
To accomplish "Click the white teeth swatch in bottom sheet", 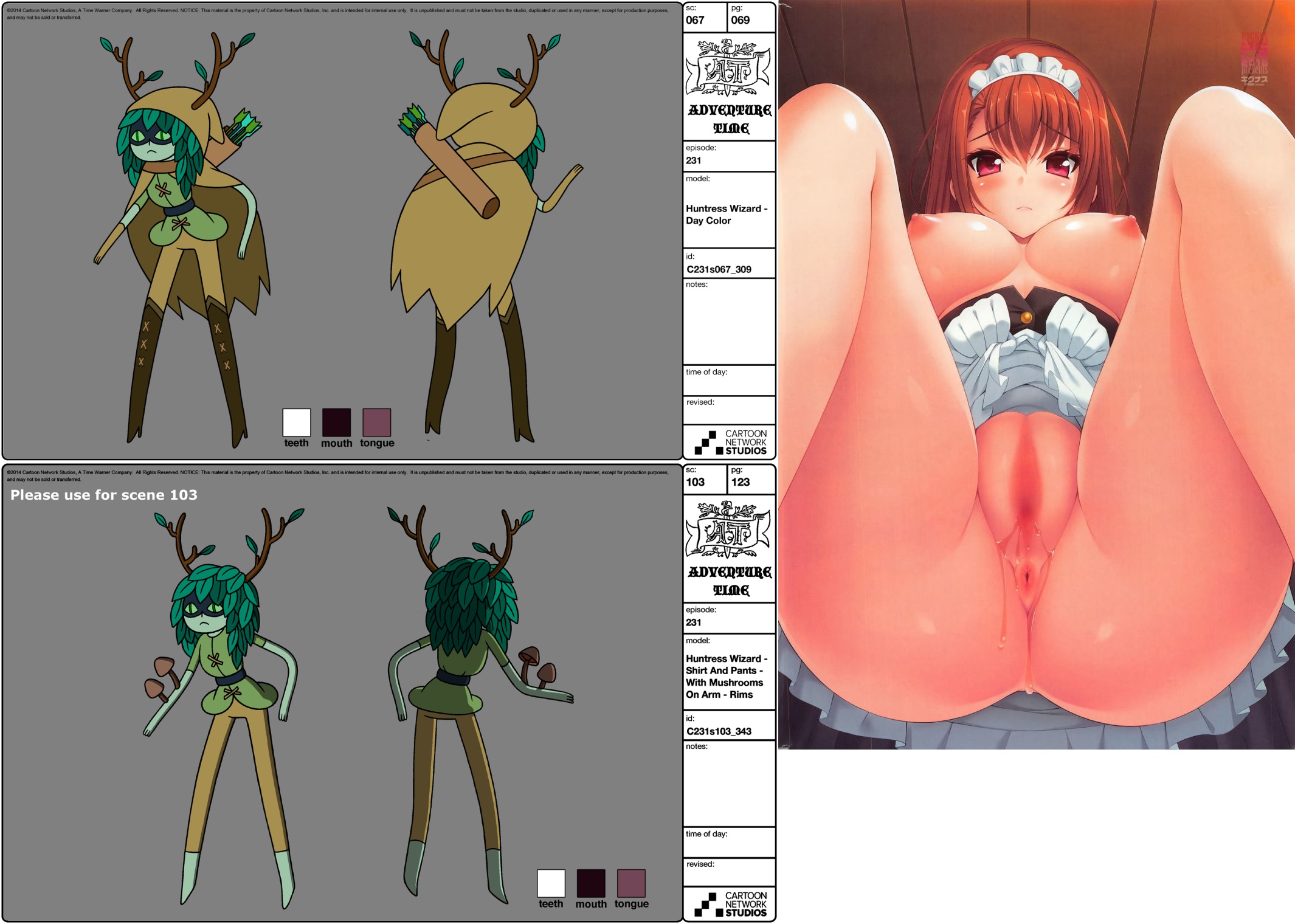I will click(551, 883).
